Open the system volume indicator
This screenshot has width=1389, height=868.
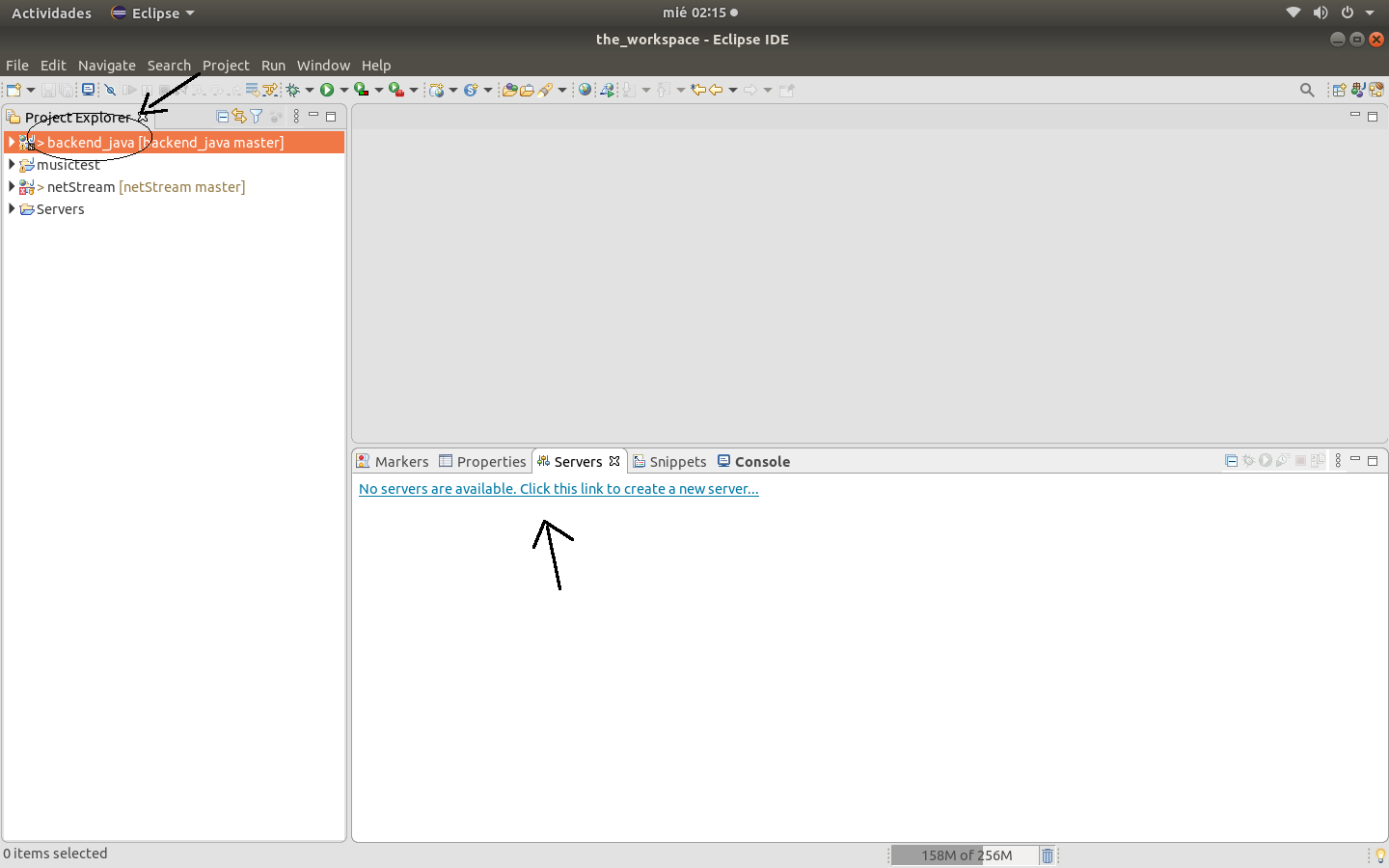[x=1320, y=13]
